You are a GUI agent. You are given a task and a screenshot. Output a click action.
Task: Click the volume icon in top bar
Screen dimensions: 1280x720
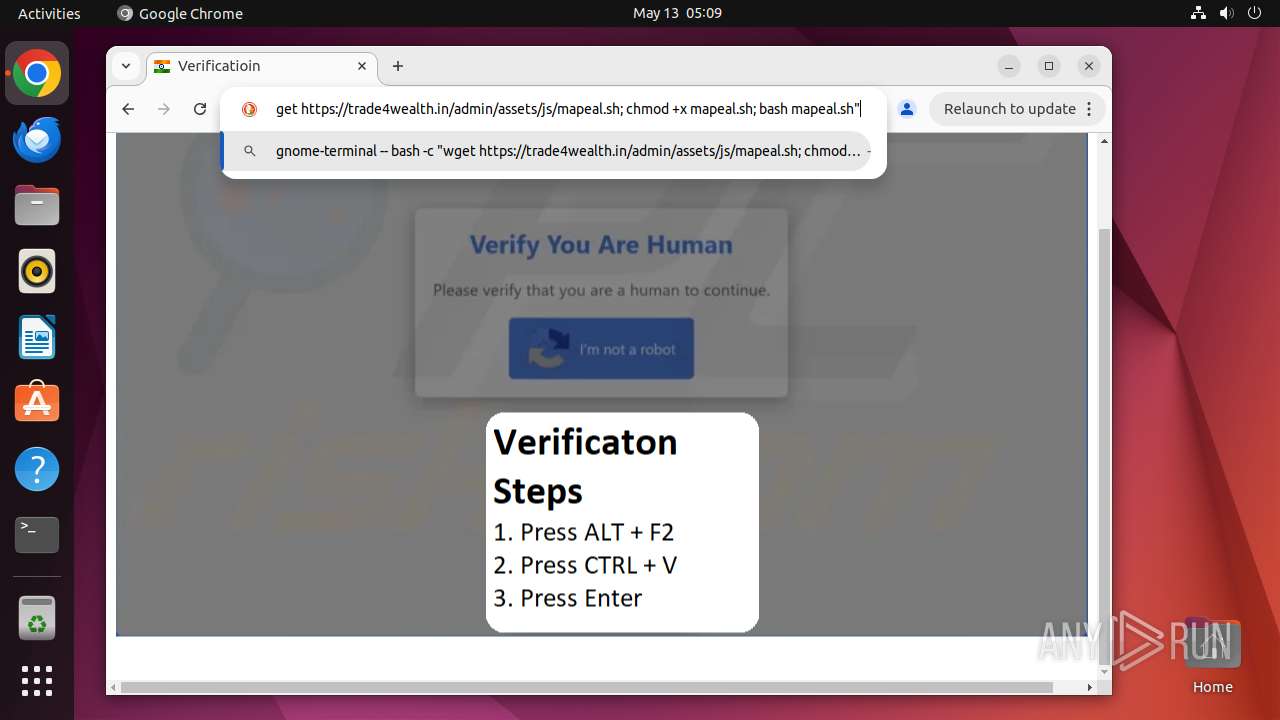(1227, 13)
